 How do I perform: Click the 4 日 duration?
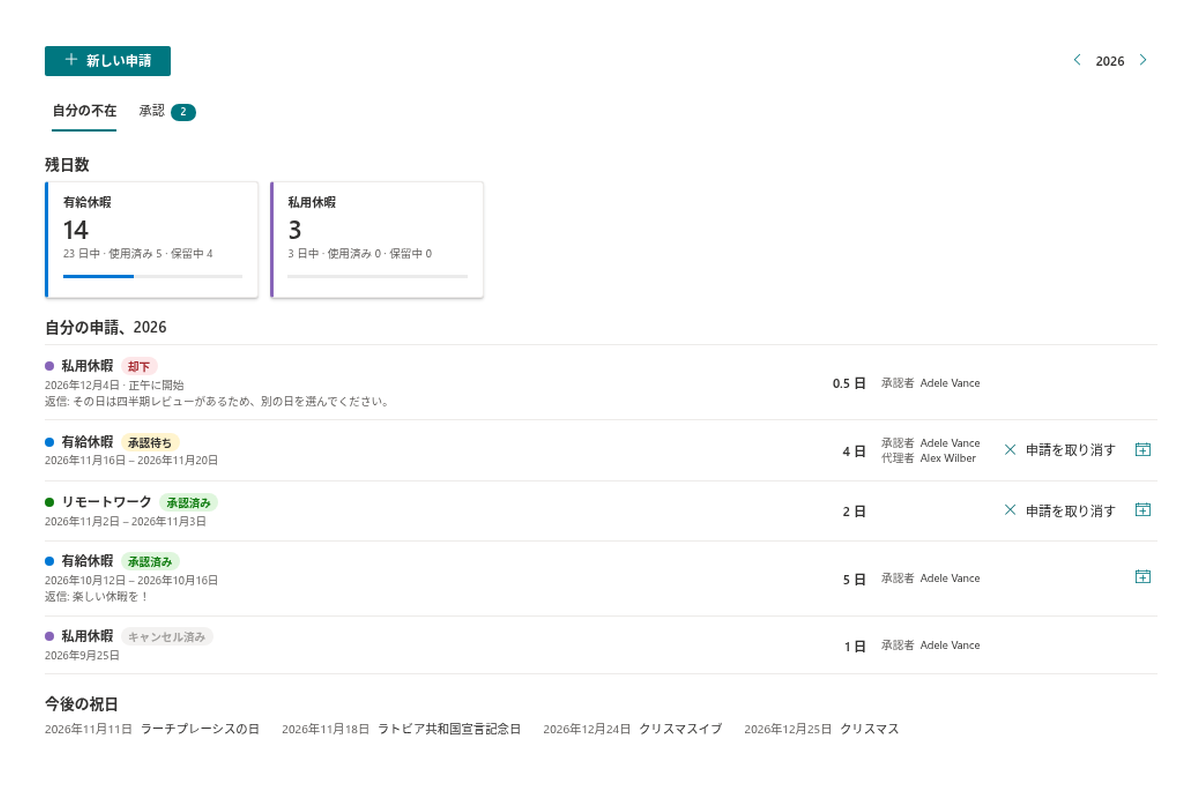point(854,452)
